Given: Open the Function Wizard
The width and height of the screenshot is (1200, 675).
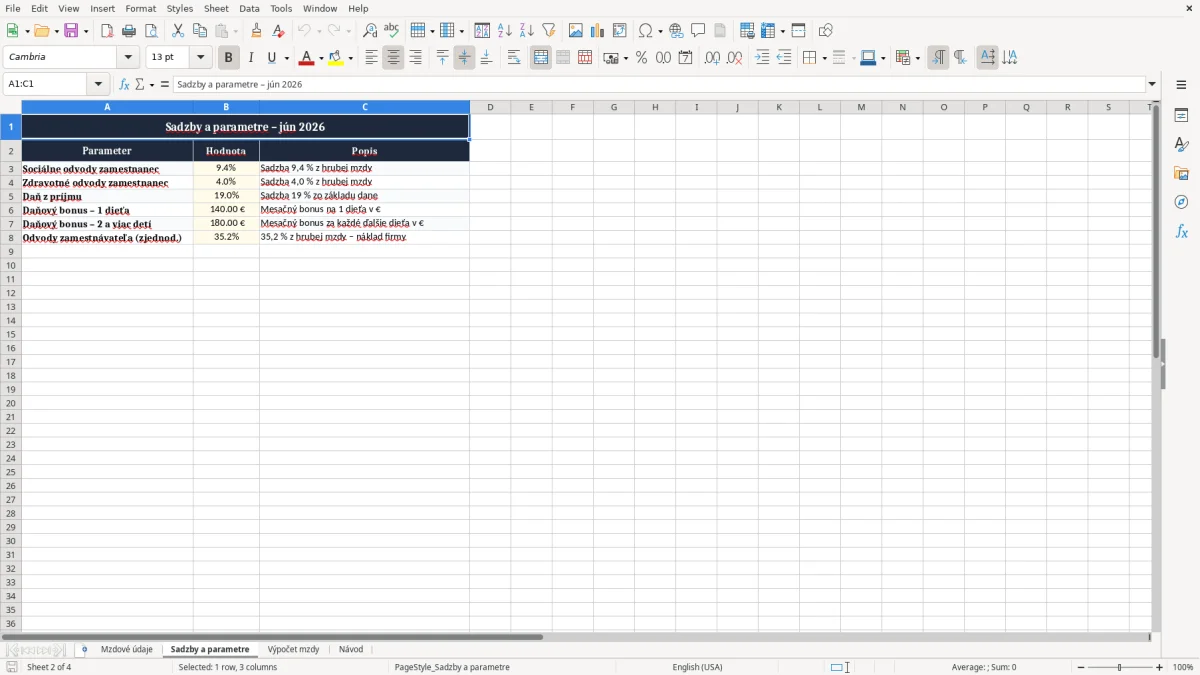Looking at the screenshot, I should [124, 84].
